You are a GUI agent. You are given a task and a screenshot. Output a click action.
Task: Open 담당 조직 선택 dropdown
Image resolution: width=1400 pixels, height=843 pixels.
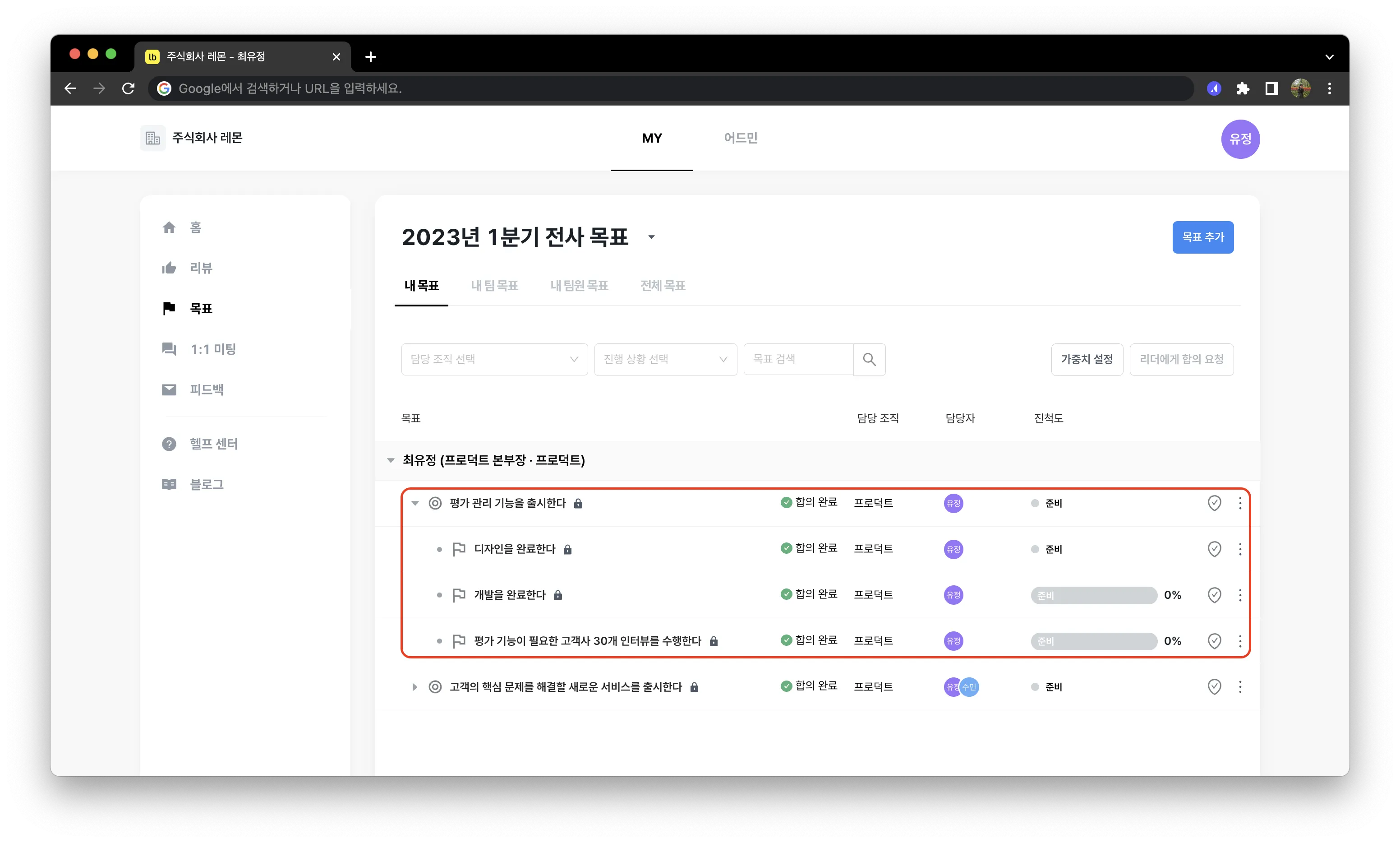[x=494, y=359]
